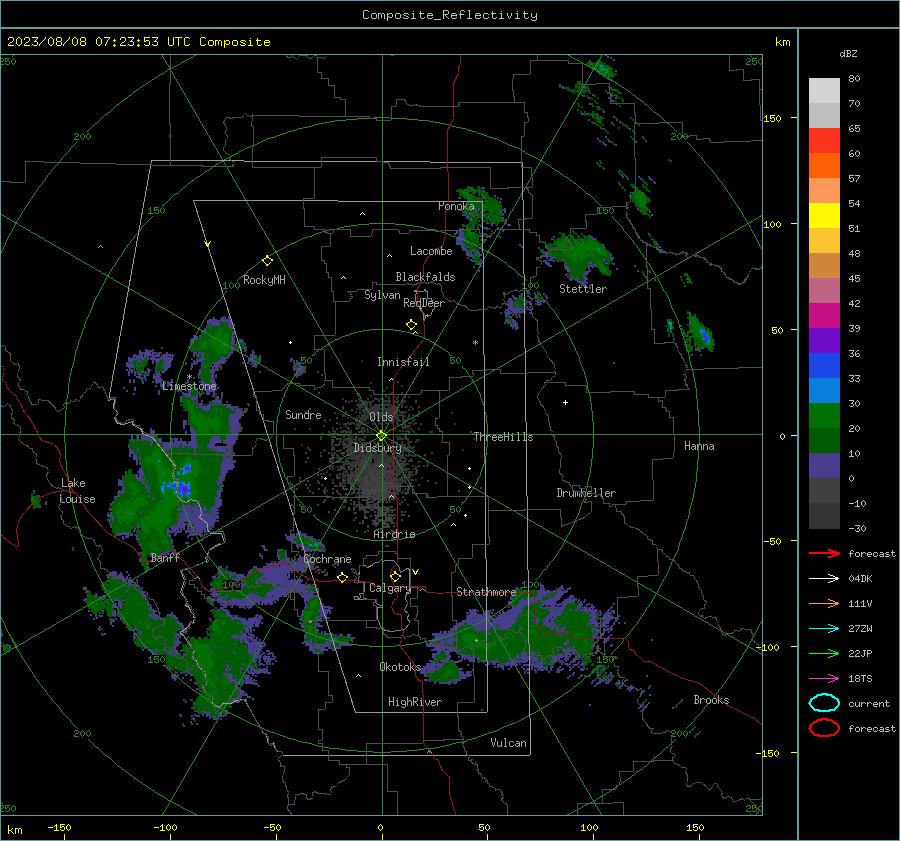The height and width of the screenshot is (841, 900).
Task: Click the Didsbury town label
Action: point(377,448)
